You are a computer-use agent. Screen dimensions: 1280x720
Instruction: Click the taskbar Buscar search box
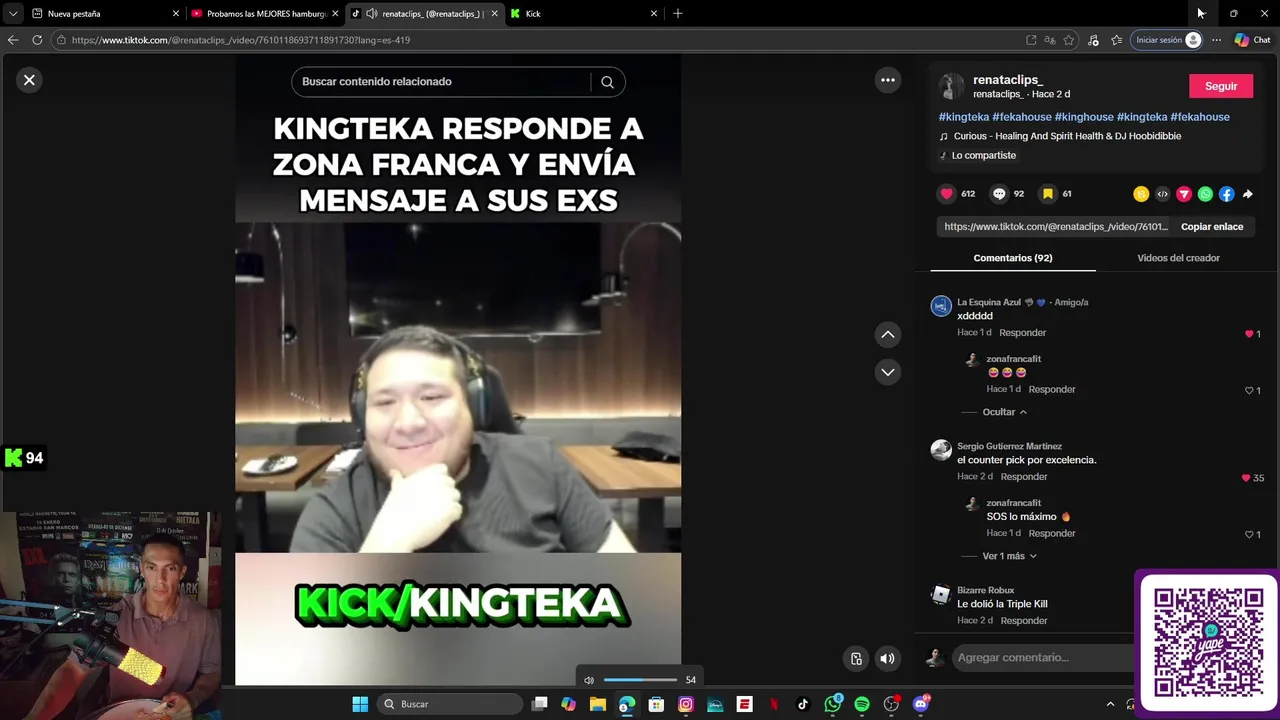click(450, 704)
